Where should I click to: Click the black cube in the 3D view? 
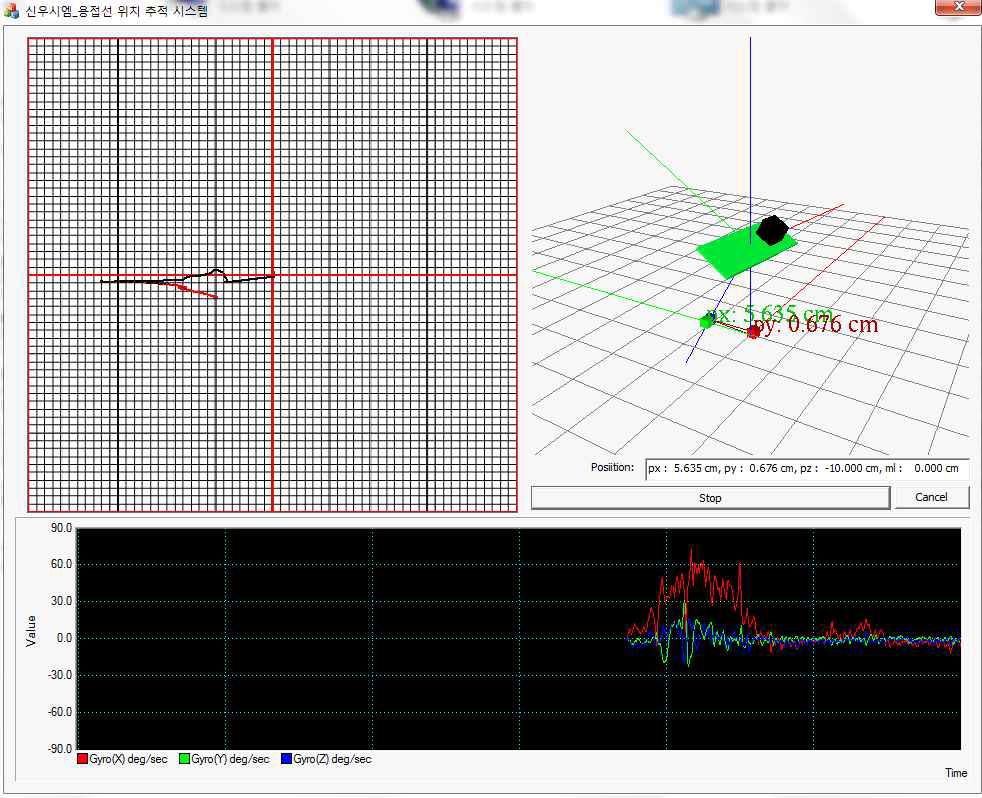[x=771, y=230]
